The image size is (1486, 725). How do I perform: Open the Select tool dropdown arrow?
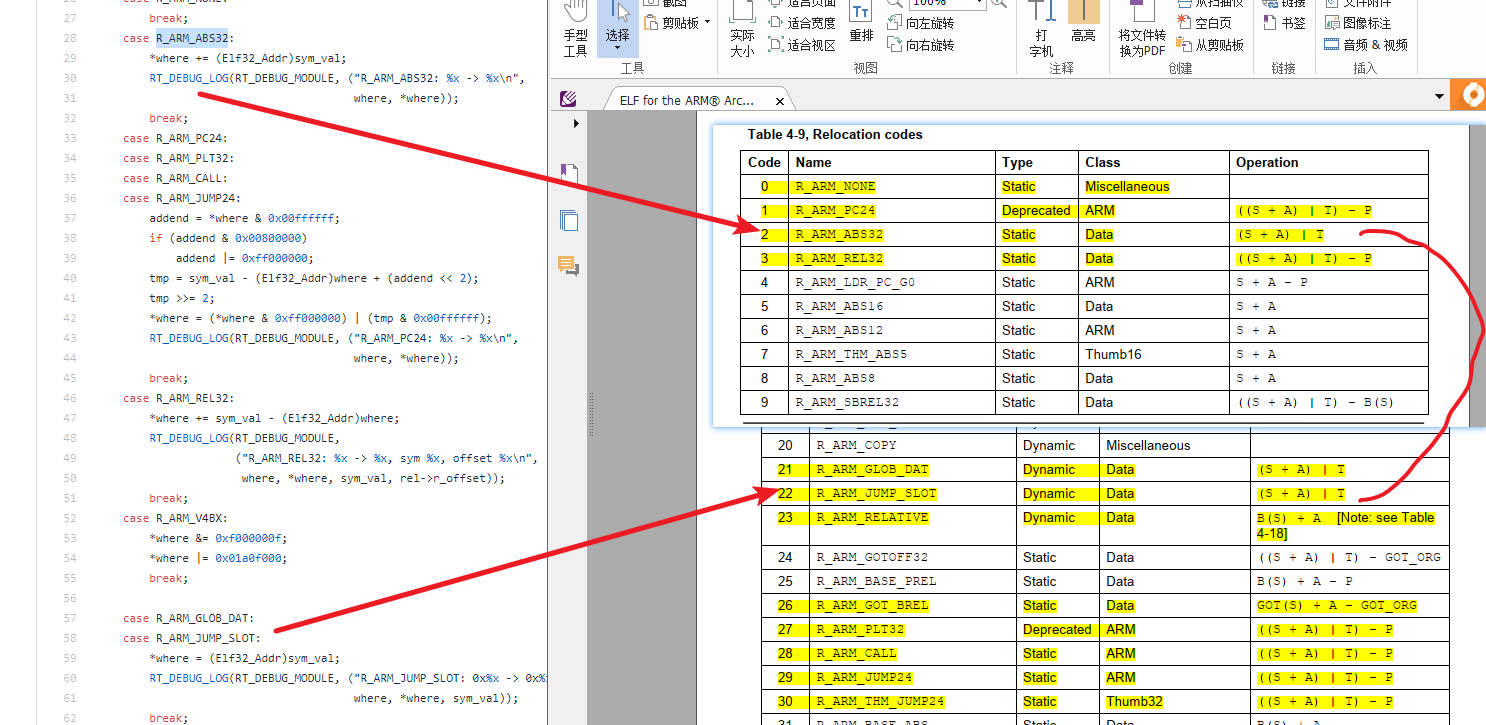pos(618,48)
